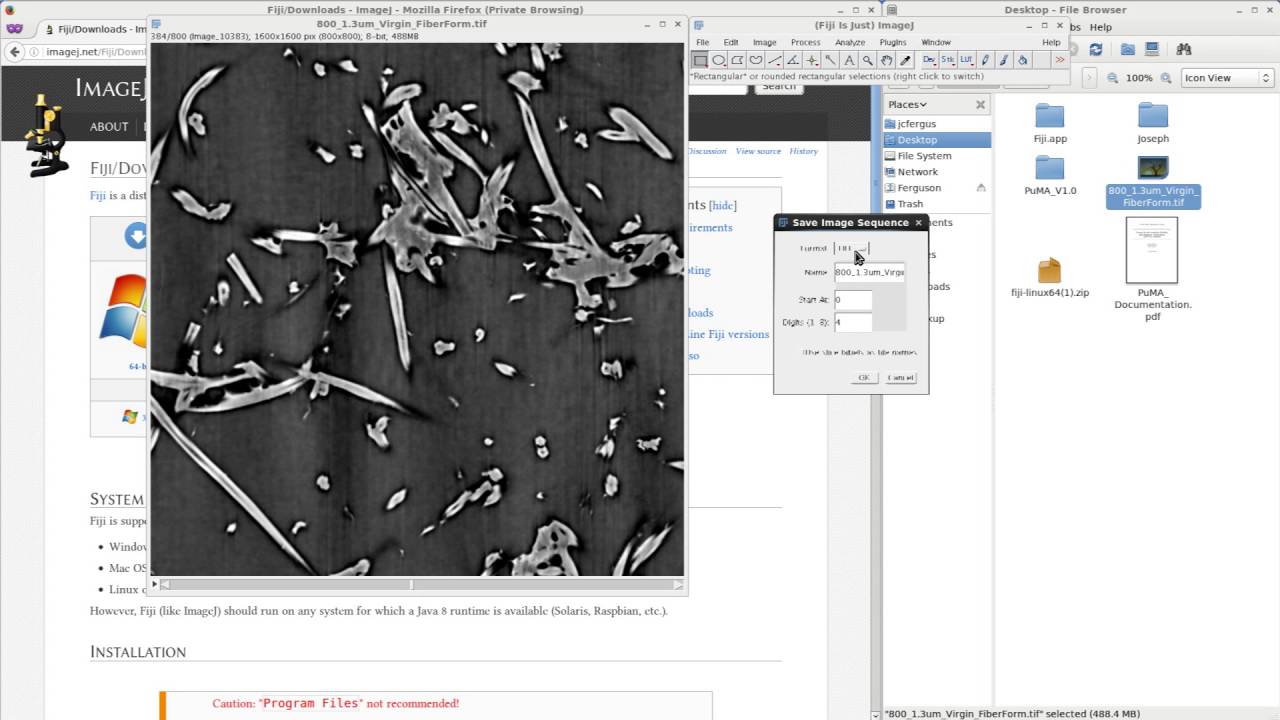This screenshot has height=720, width=1280.
Task: Search for files with binoculars icon
Action: [1184, 49]
